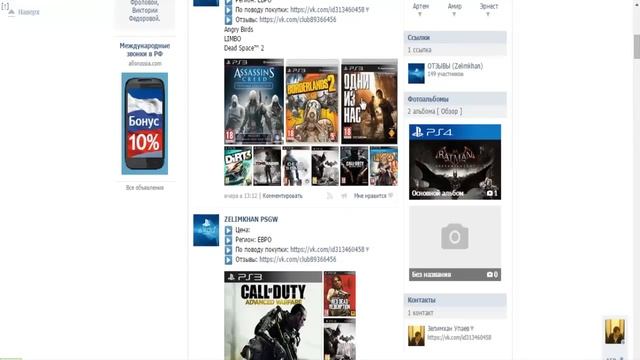Click the вчера в 13:12 post timestamp
The image size is (640, 360).
pos(240,196)
